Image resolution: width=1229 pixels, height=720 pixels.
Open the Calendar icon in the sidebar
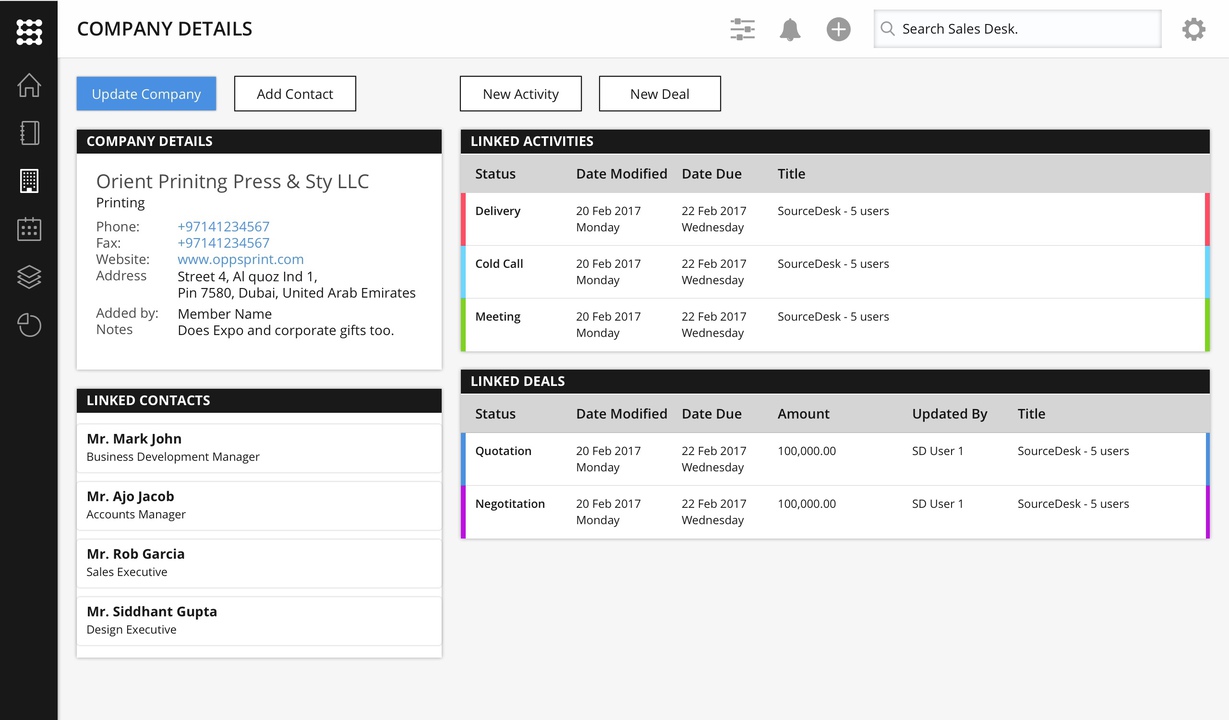tap(29, 229)
